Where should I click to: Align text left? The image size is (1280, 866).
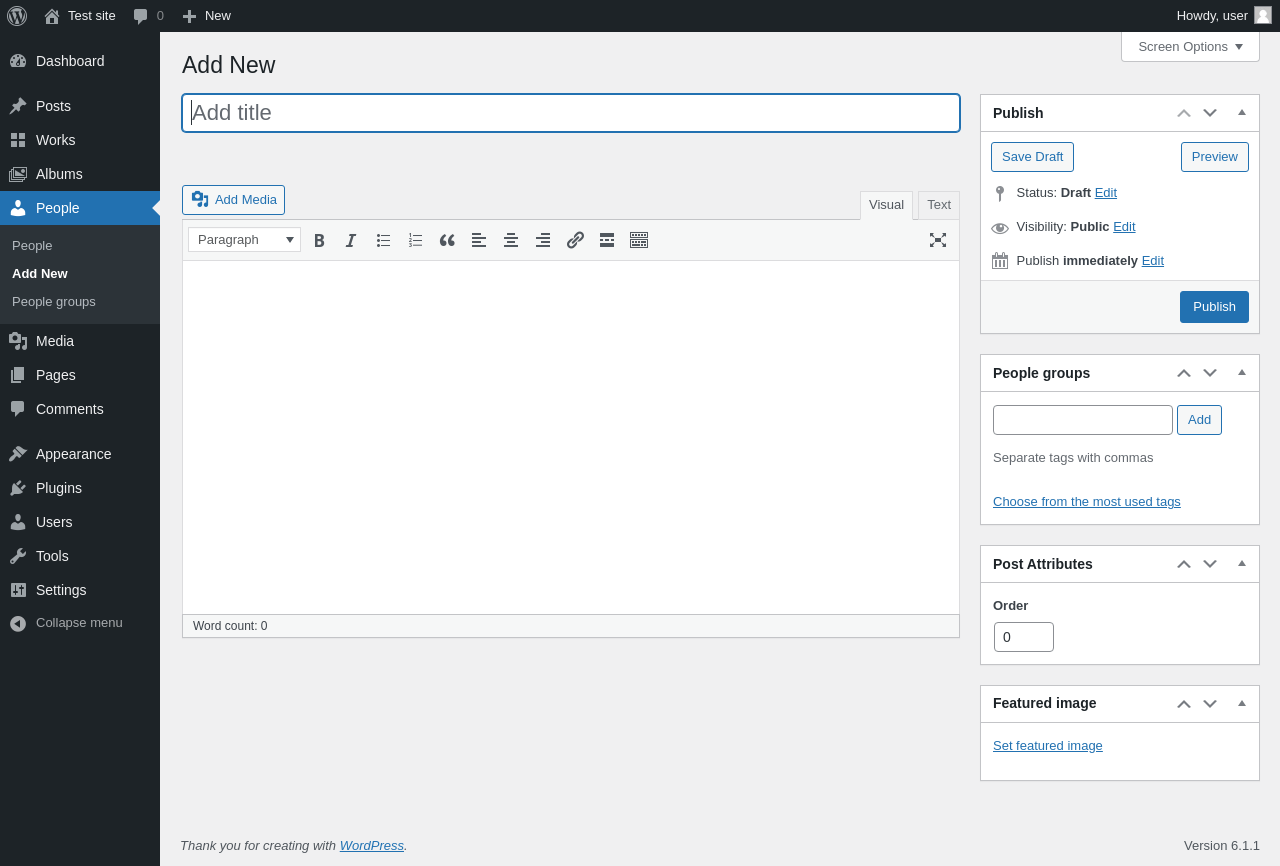click(x=479, y=240)
